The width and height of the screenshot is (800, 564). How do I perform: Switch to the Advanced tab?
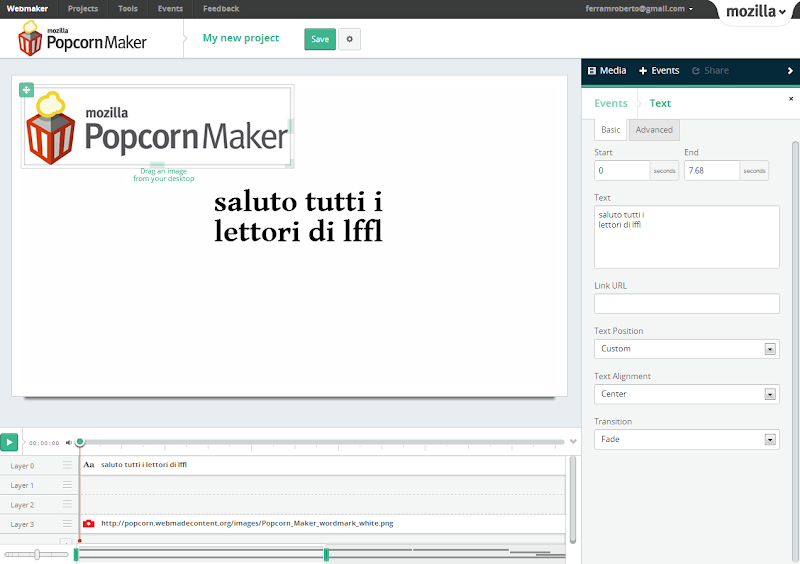[x=654, y=130]
